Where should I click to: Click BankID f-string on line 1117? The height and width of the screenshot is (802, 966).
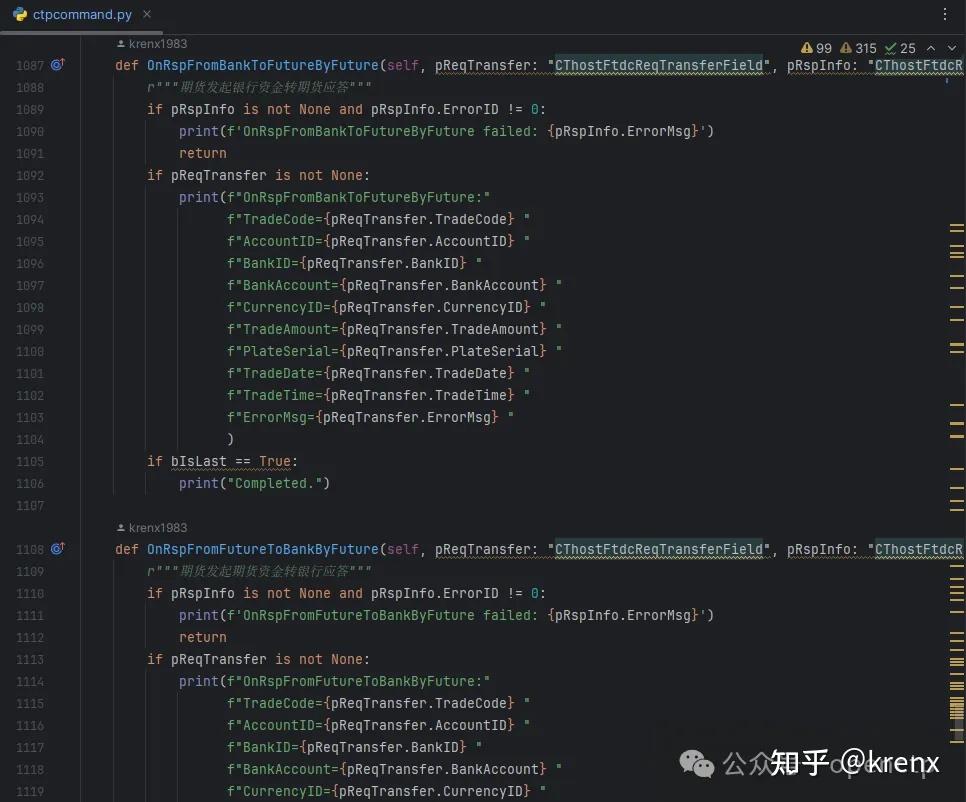(x=354, y=747)
